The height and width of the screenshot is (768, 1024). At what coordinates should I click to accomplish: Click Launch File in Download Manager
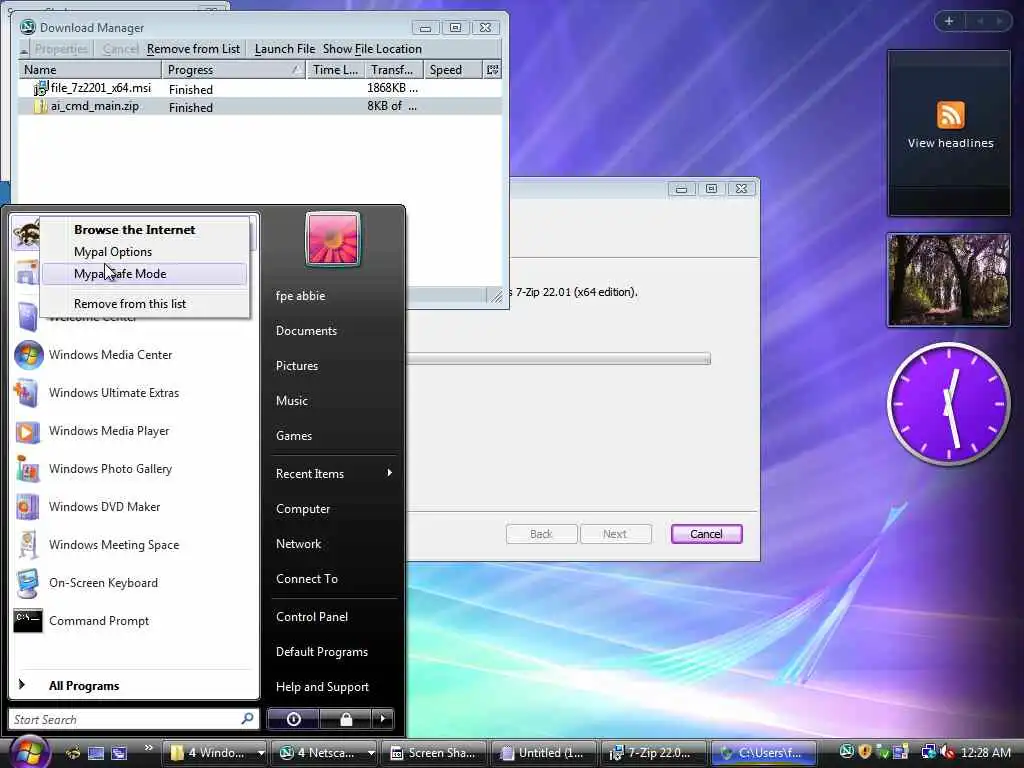point(285,49)
